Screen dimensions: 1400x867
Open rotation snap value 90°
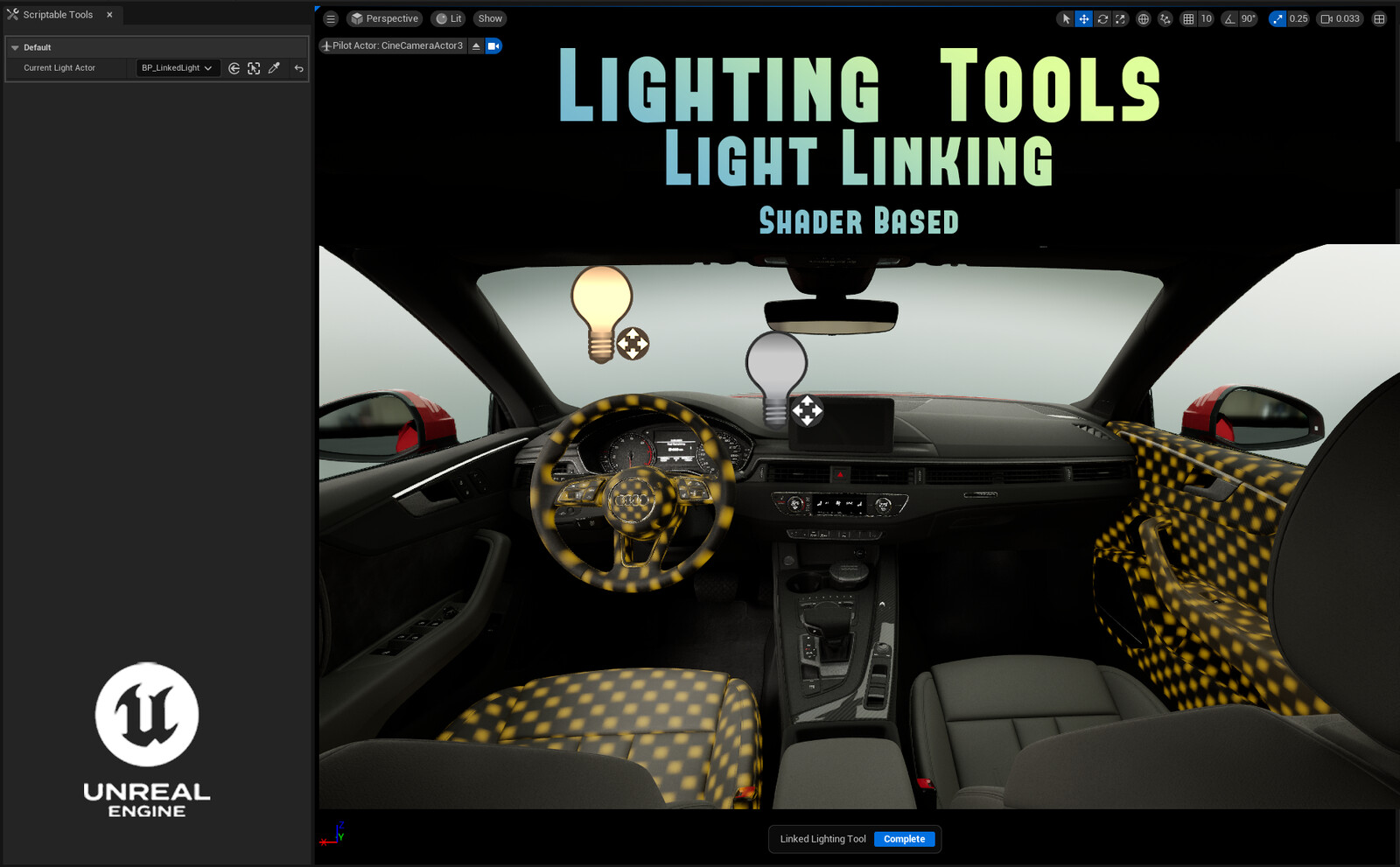click(1249, 18)
